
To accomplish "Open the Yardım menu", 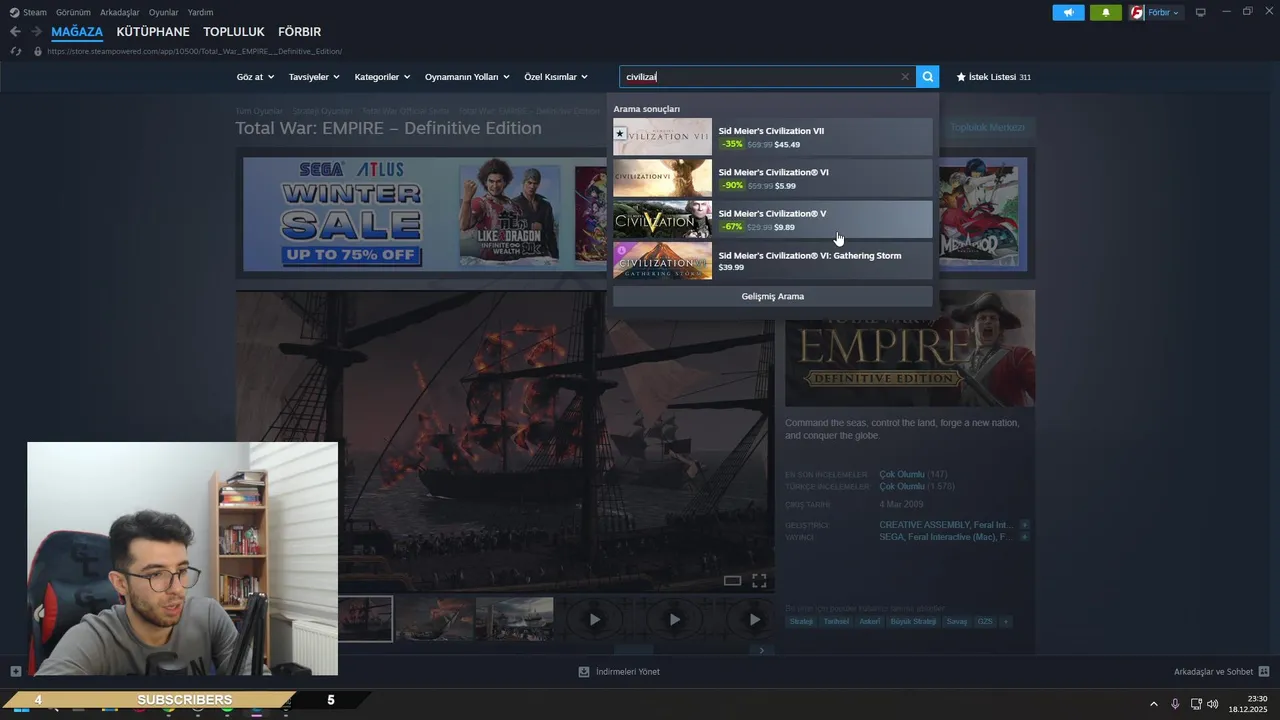I will coord(200,12).
